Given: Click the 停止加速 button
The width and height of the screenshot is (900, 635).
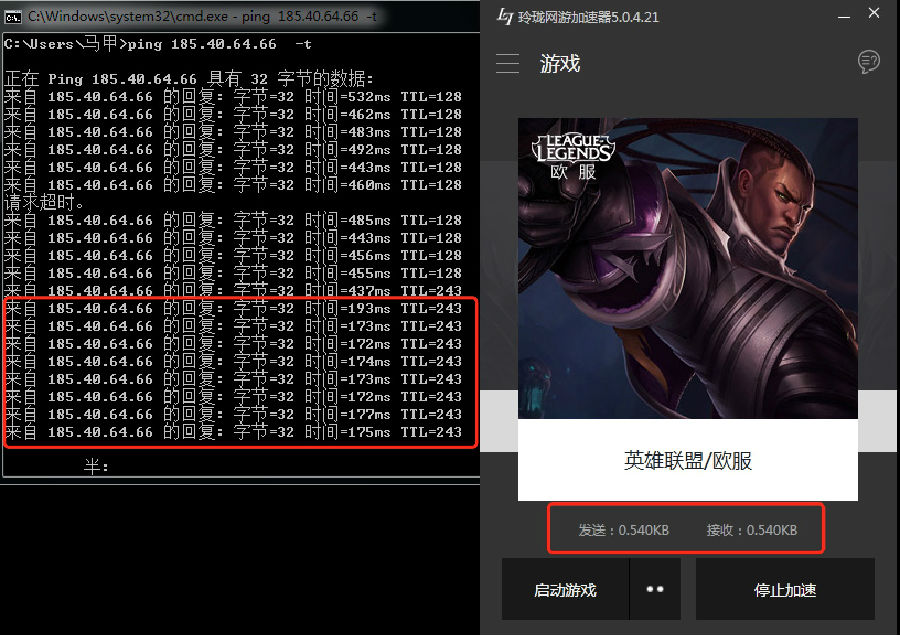Looking at the screenshot, I should click(785, 590).
